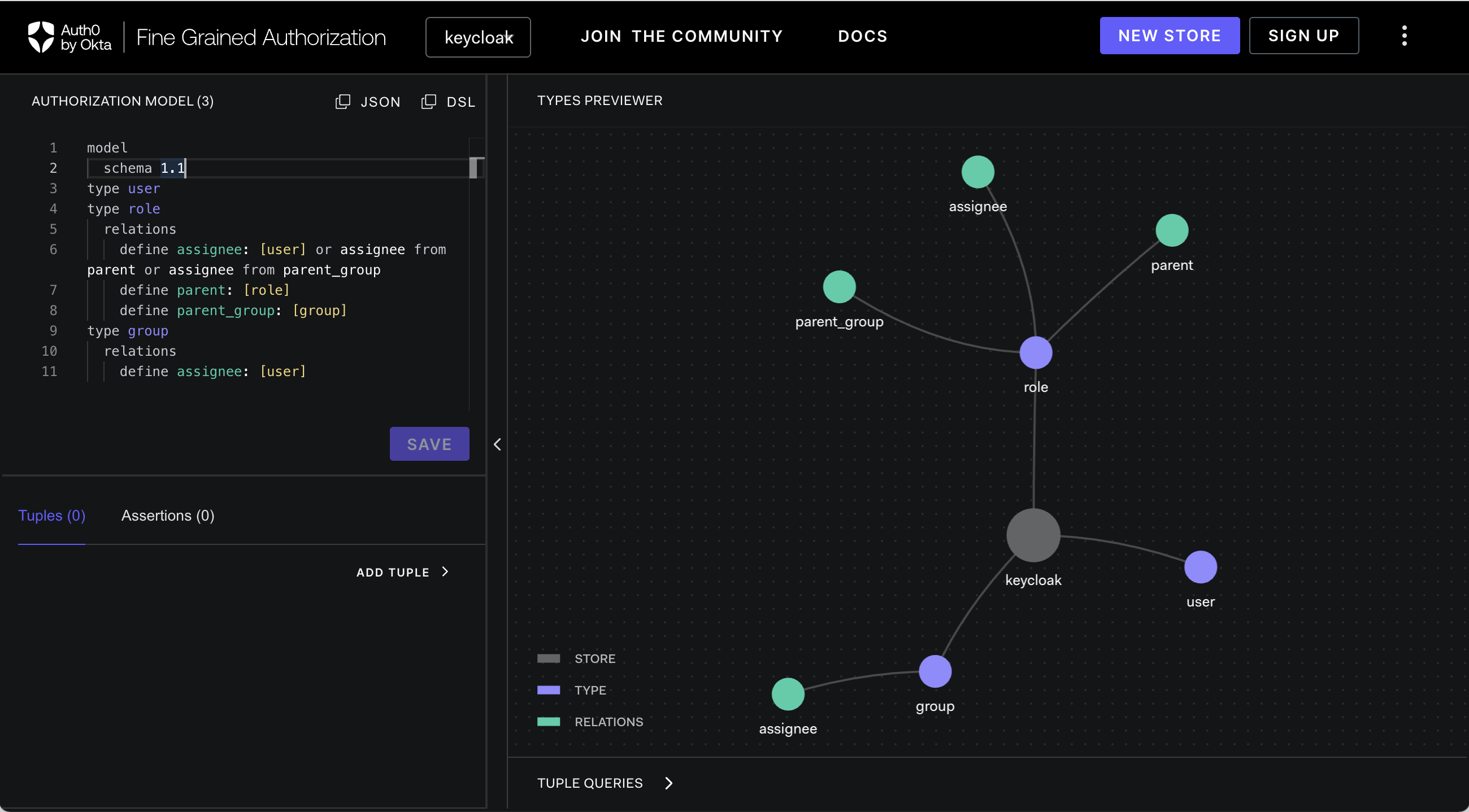
Task: Click the role type node in graph
Action: coord(1036,353)
